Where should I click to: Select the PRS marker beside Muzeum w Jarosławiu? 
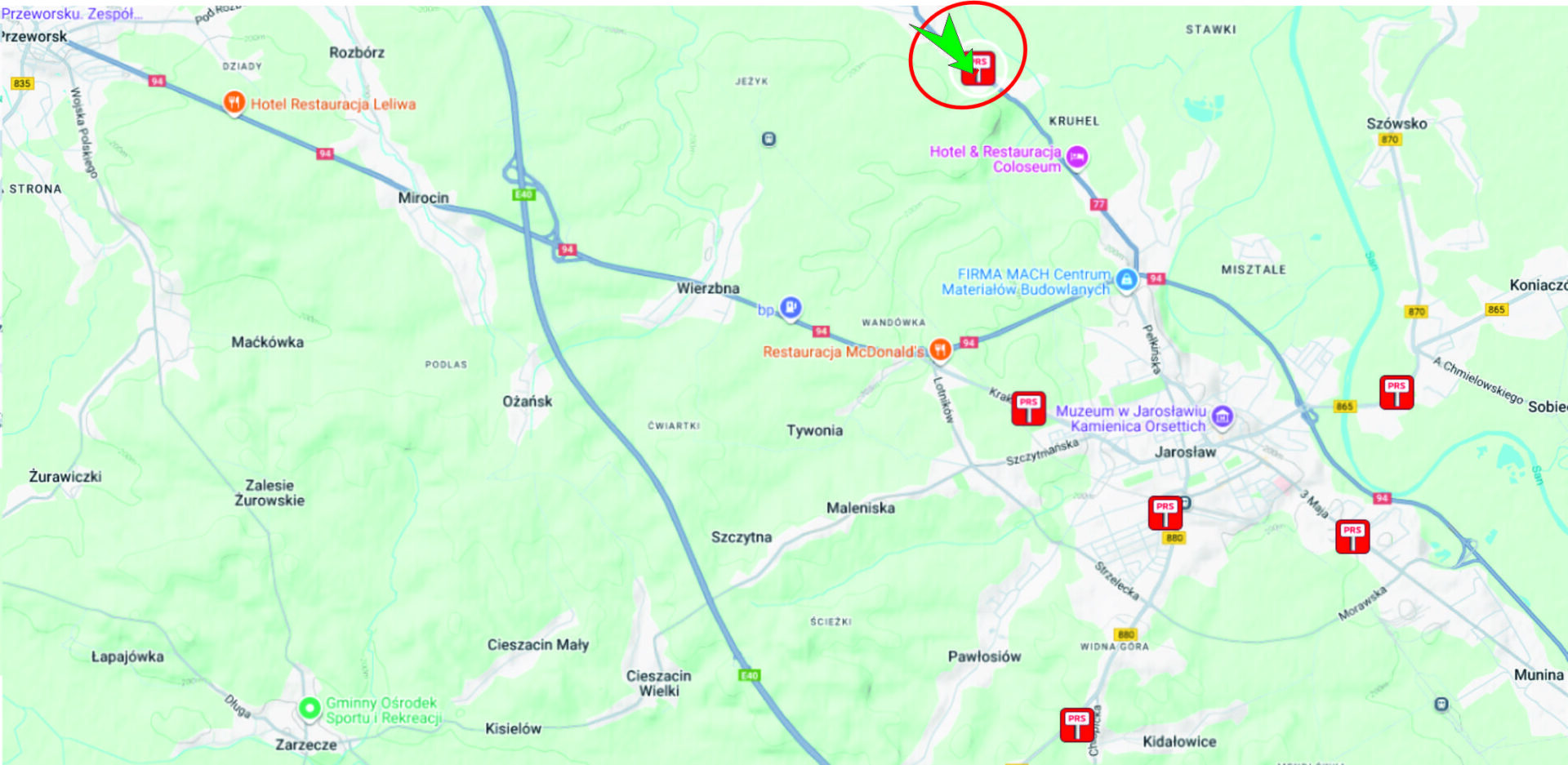(1028, 408)
